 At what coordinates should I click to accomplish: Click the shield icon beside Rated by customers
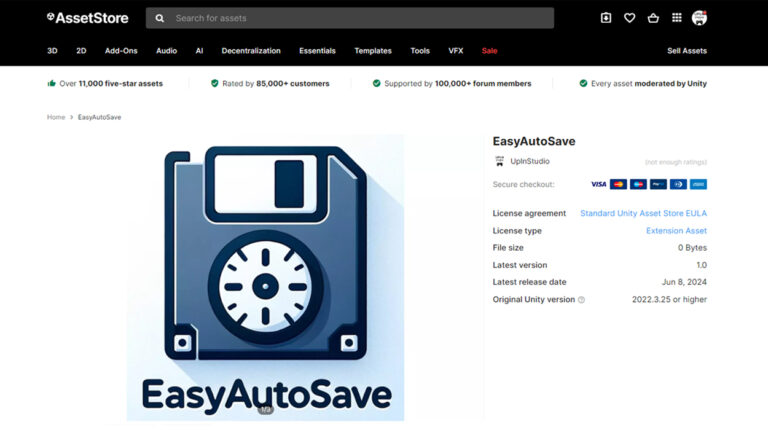[x=215, y=83]
